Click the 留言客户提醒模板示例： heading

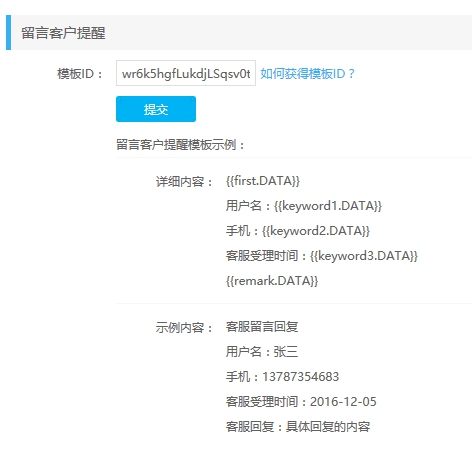pos(180,145)
